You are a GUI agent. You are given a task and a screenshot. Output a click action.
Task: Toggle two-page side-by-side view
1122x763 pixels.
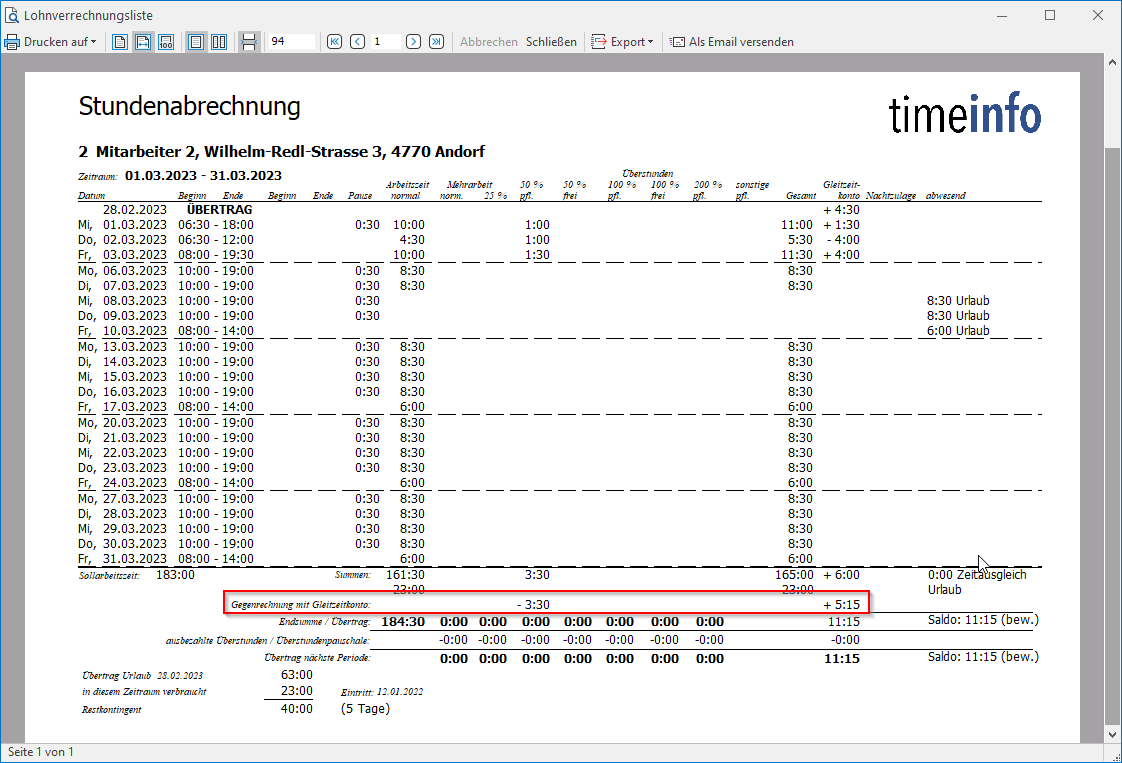point(219,42)
